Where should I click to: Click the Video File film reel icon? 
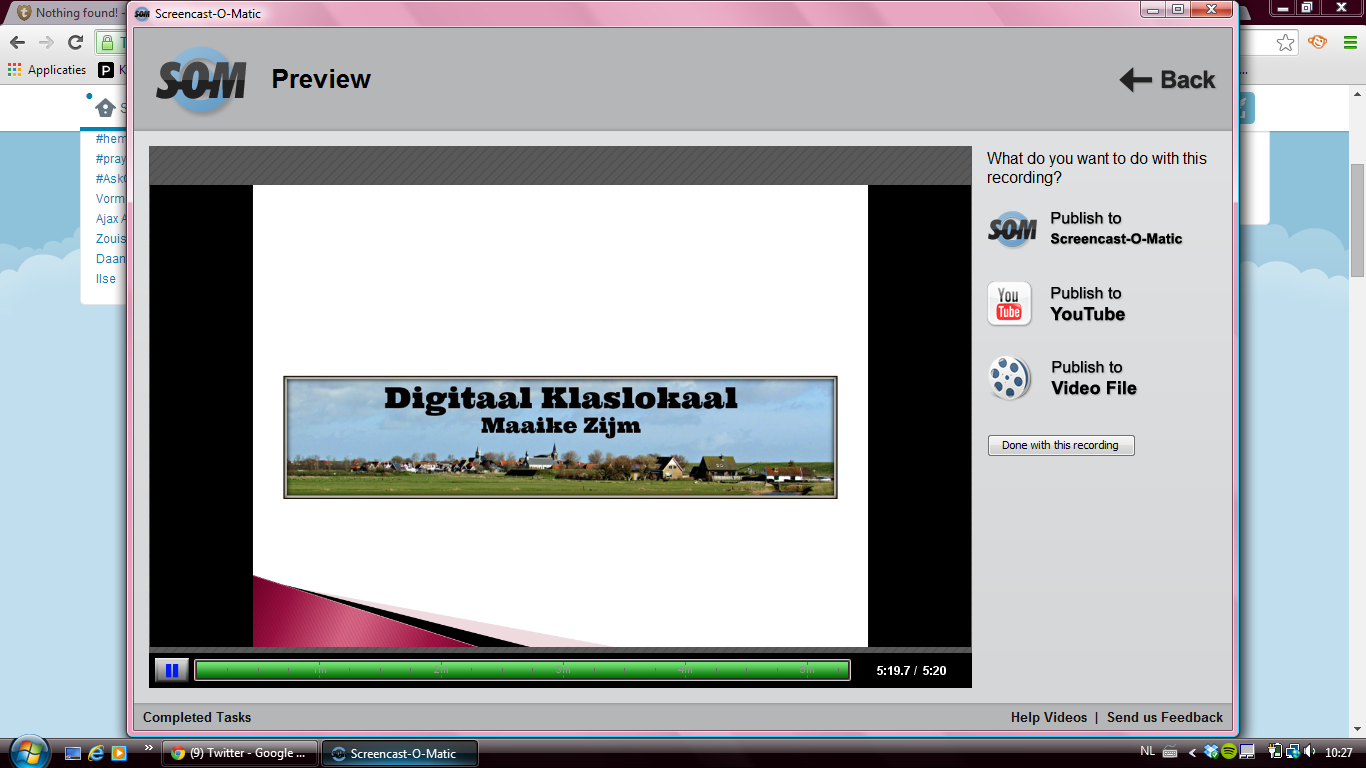pyautogui.click(x=1010, y=379)
